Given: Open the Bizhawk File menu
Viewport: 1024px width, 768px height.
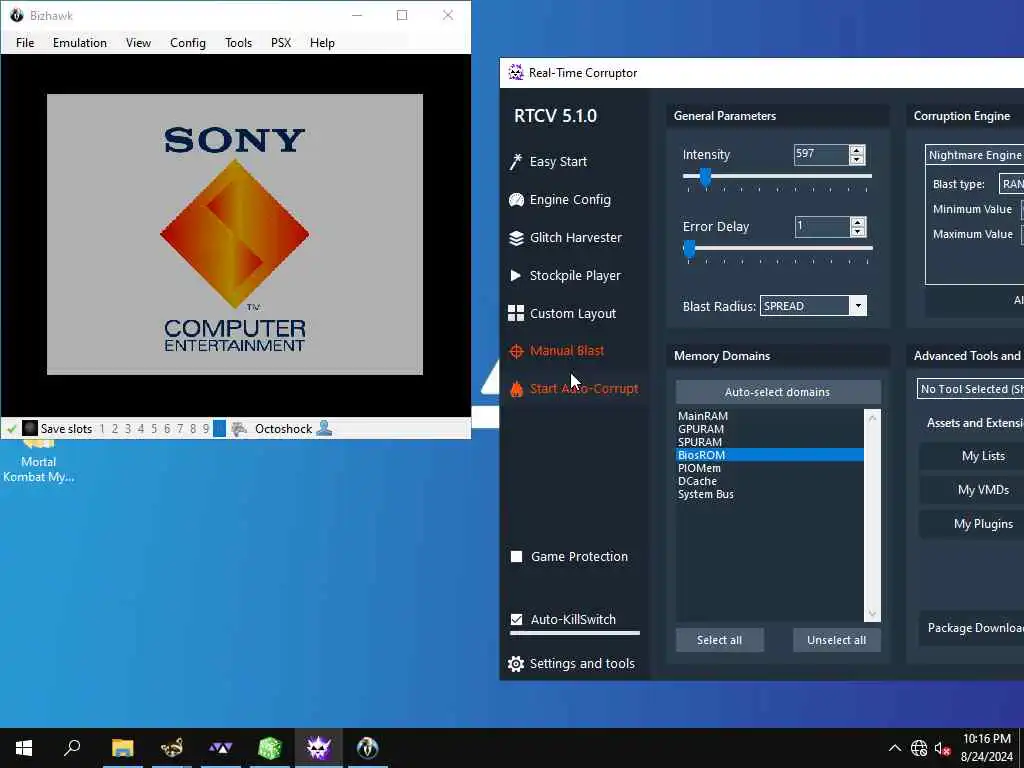Looking at the screenshot, I should (25, 42).
